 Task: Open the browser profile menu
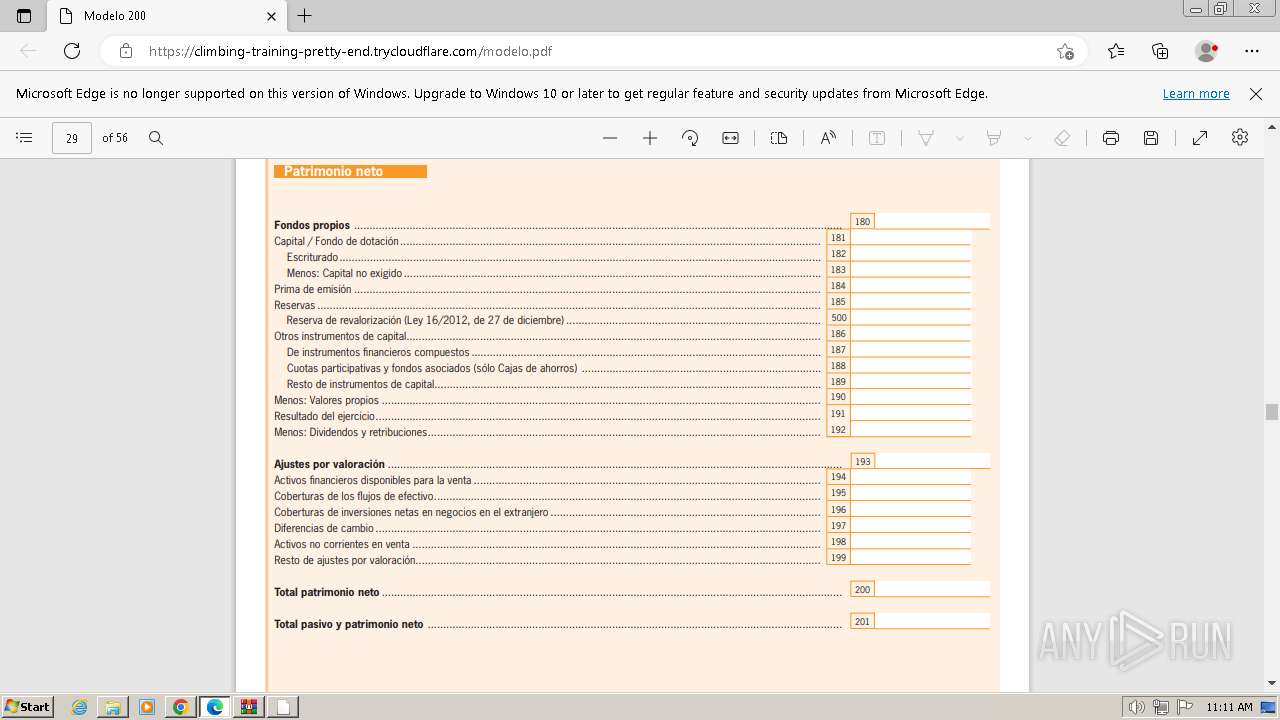point(1207,51)
